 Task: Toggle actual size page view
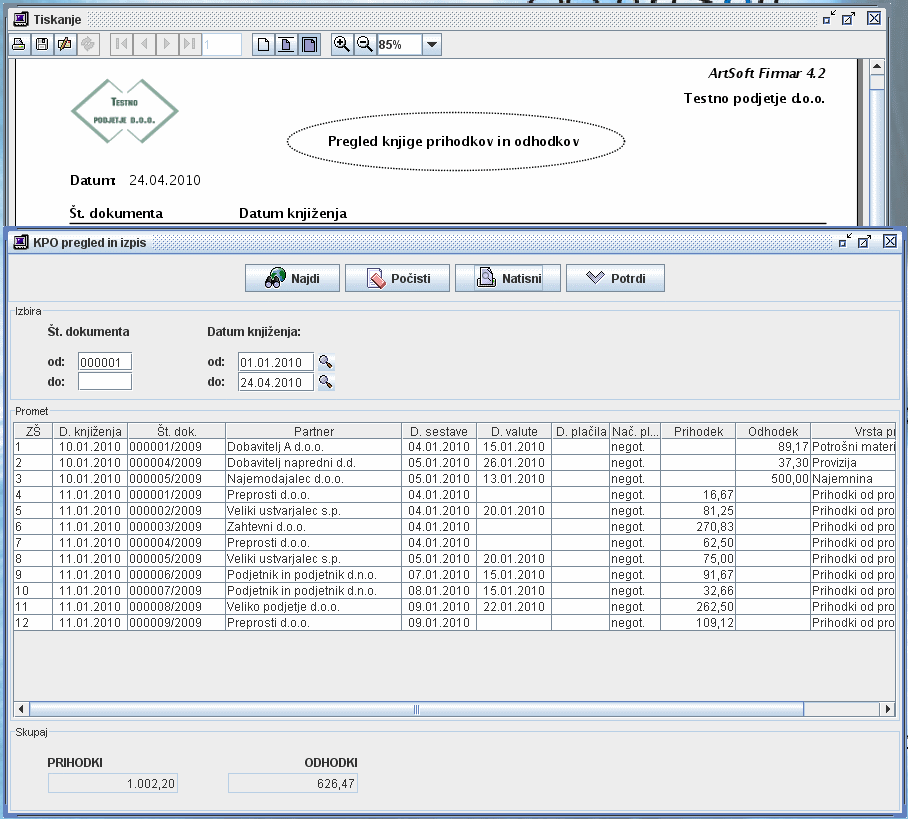[x=263, y=45]
